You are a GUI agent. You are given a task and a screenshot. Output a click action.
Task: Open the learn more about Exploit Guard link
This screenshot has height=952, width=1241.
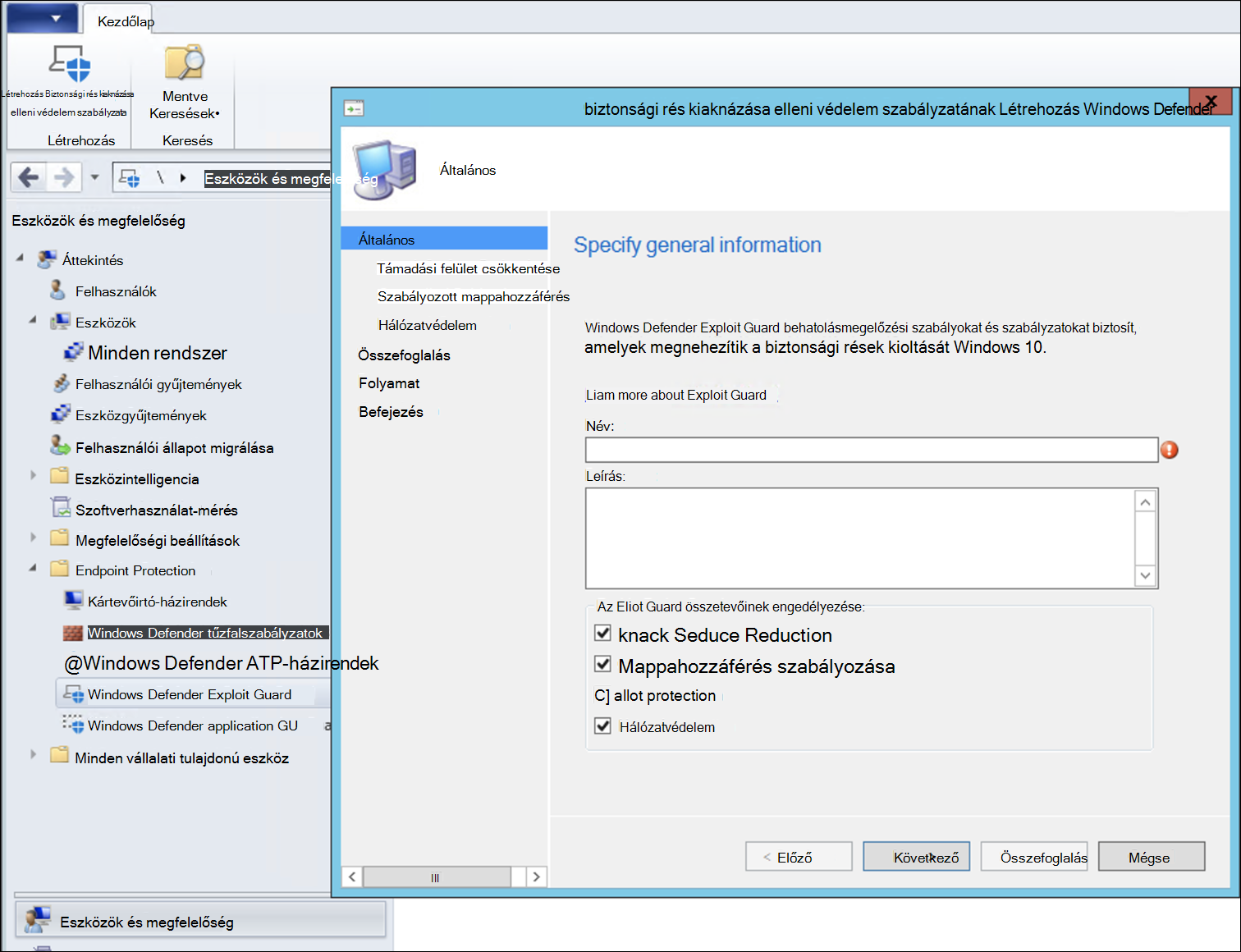pyautogui.click(x=675, y=395)
